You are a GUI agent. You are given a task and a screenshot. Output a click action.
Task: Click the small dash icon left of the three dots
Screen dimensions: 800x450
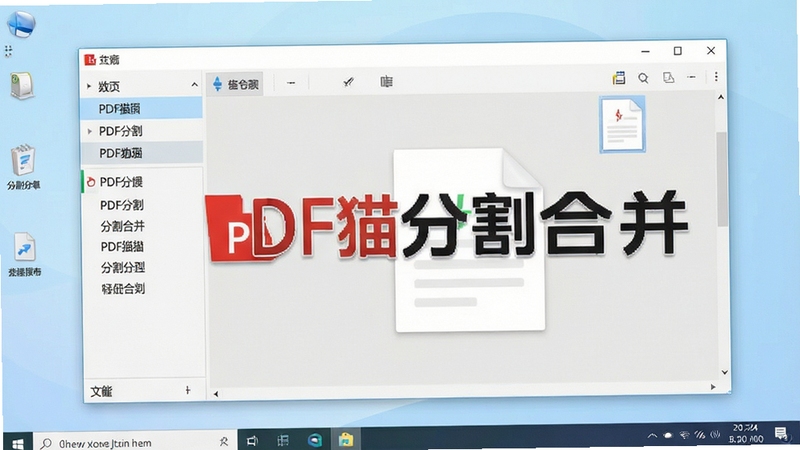coord(691,77)
